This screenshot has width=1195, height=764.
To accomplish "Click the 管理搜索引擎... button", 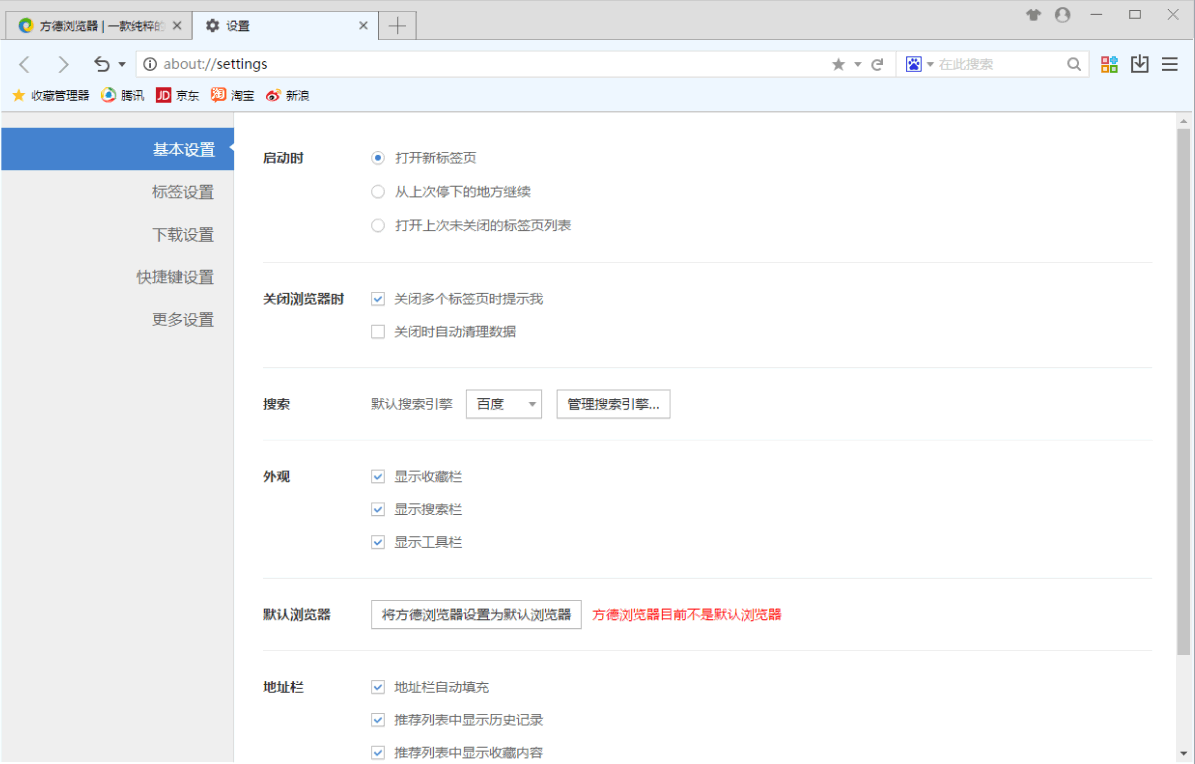I will click(613, 405).
